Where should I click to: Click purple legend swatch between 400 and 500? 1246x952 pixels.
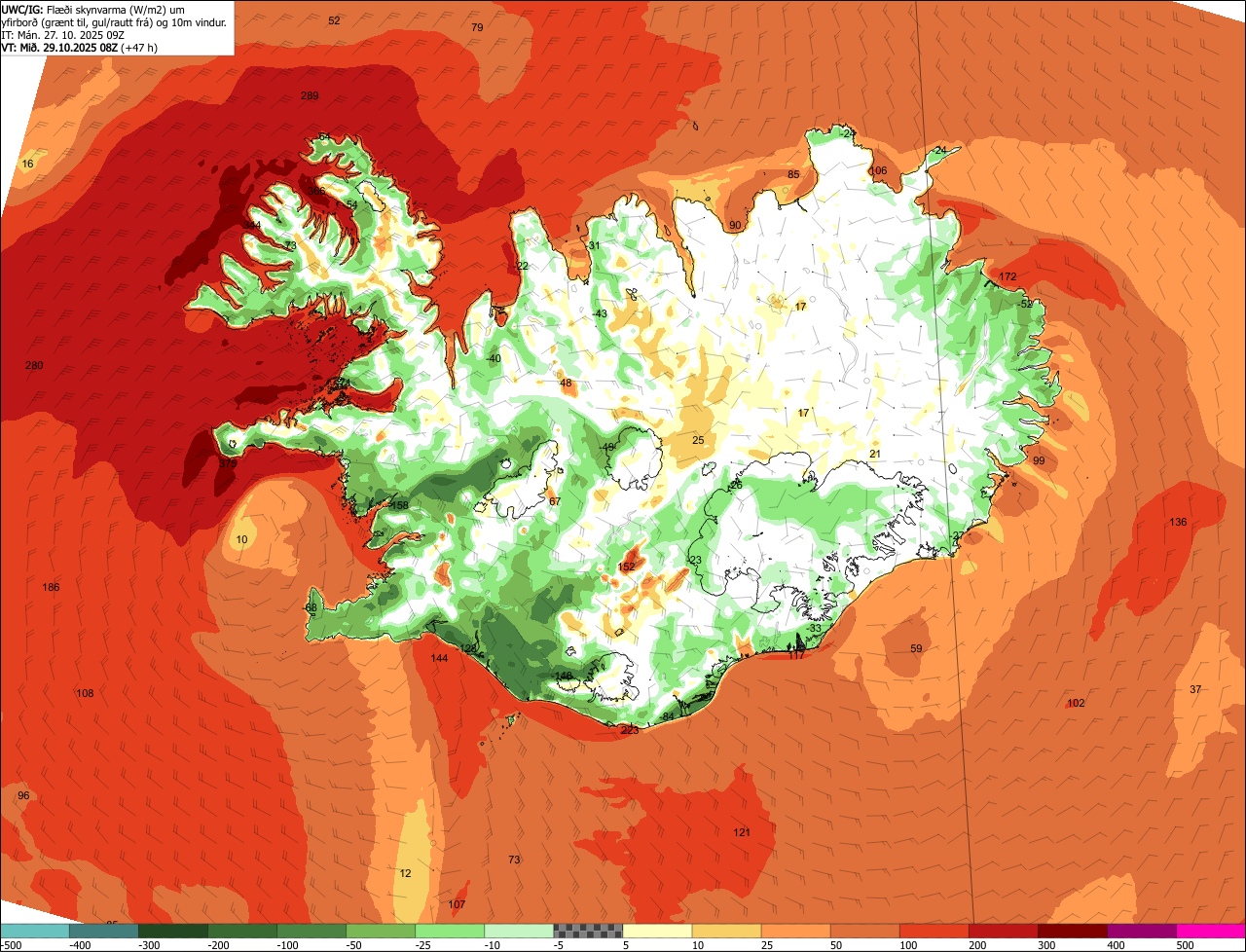[1141, 931]
